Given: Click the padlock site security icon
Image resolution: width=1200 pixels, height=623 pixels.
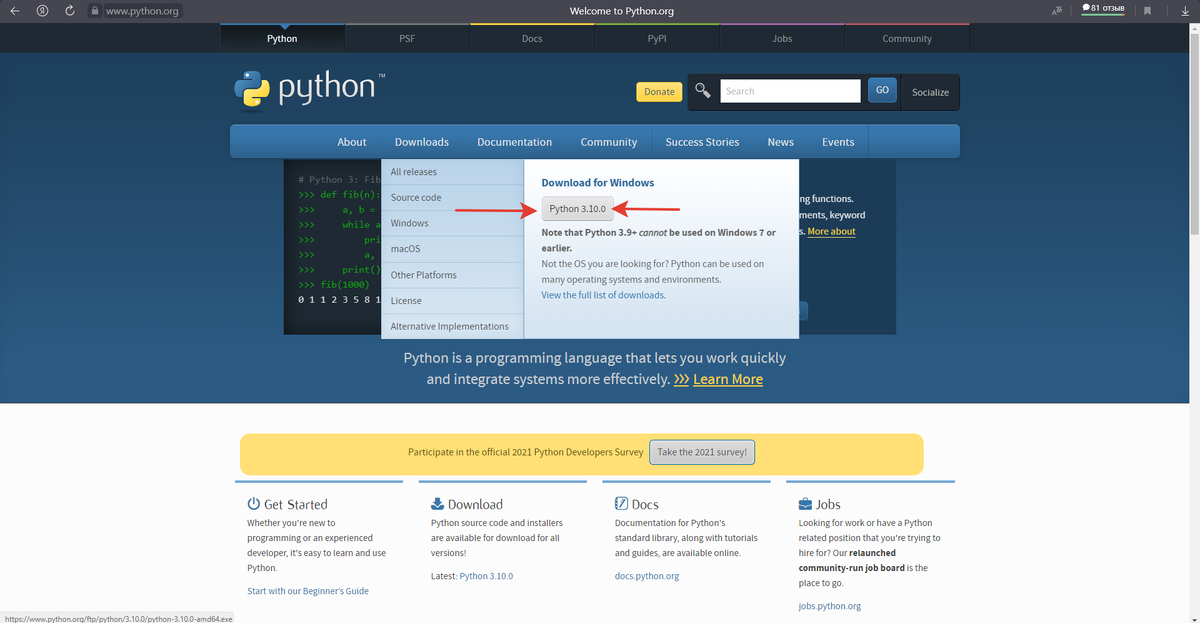Looking at the screenshot, I should (95, 11).
